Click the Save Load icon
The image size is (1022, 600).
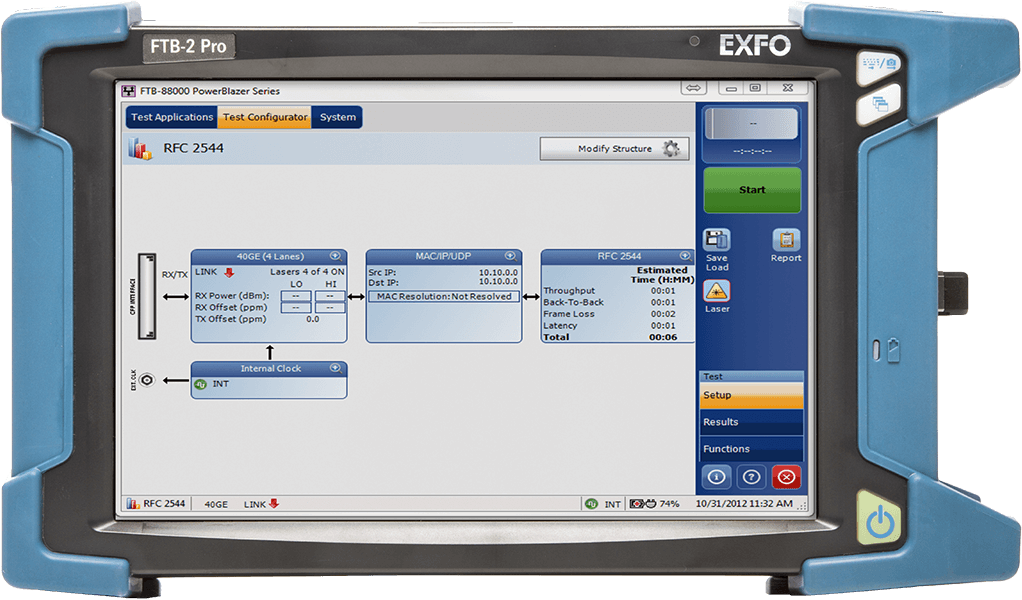point(716,241)
